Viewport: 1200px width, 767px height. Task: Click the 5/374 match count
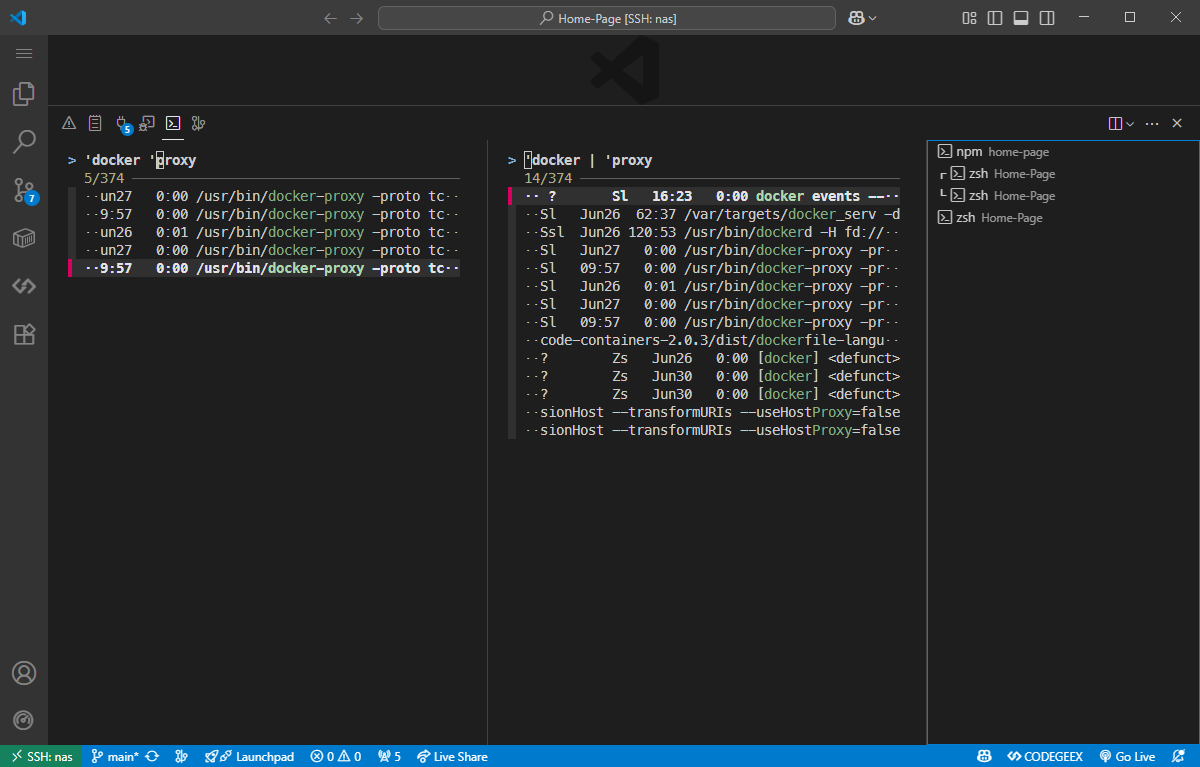pyautogui.click(x=104, y=178)
